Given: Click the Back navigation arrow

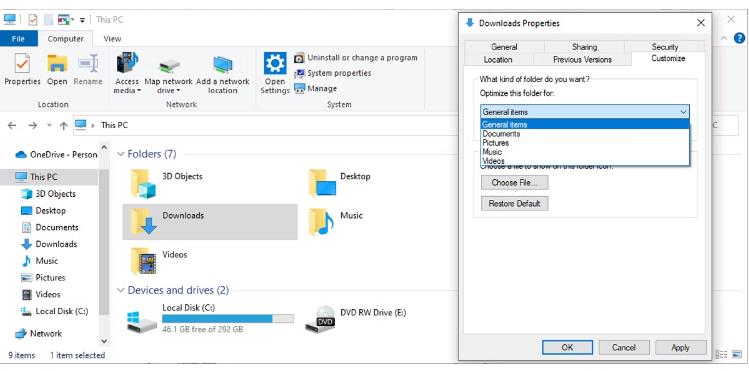Looking at the screenshot, I should tap(12, 126).
